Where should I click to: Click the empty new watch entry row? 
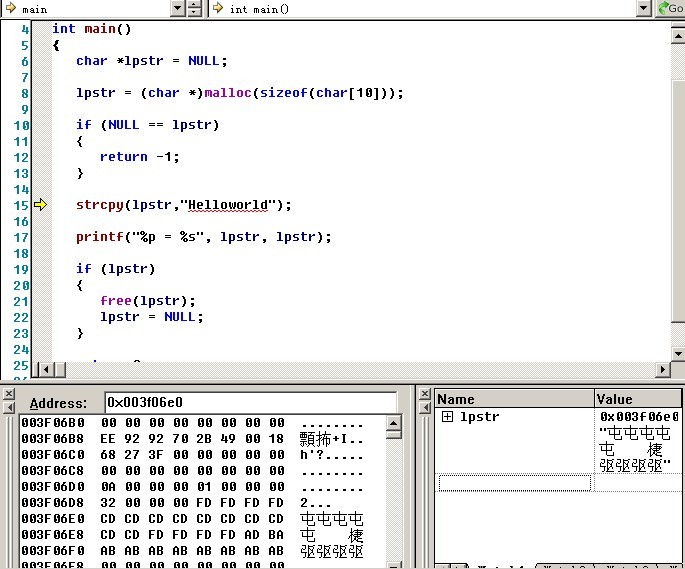pos(514,483)
